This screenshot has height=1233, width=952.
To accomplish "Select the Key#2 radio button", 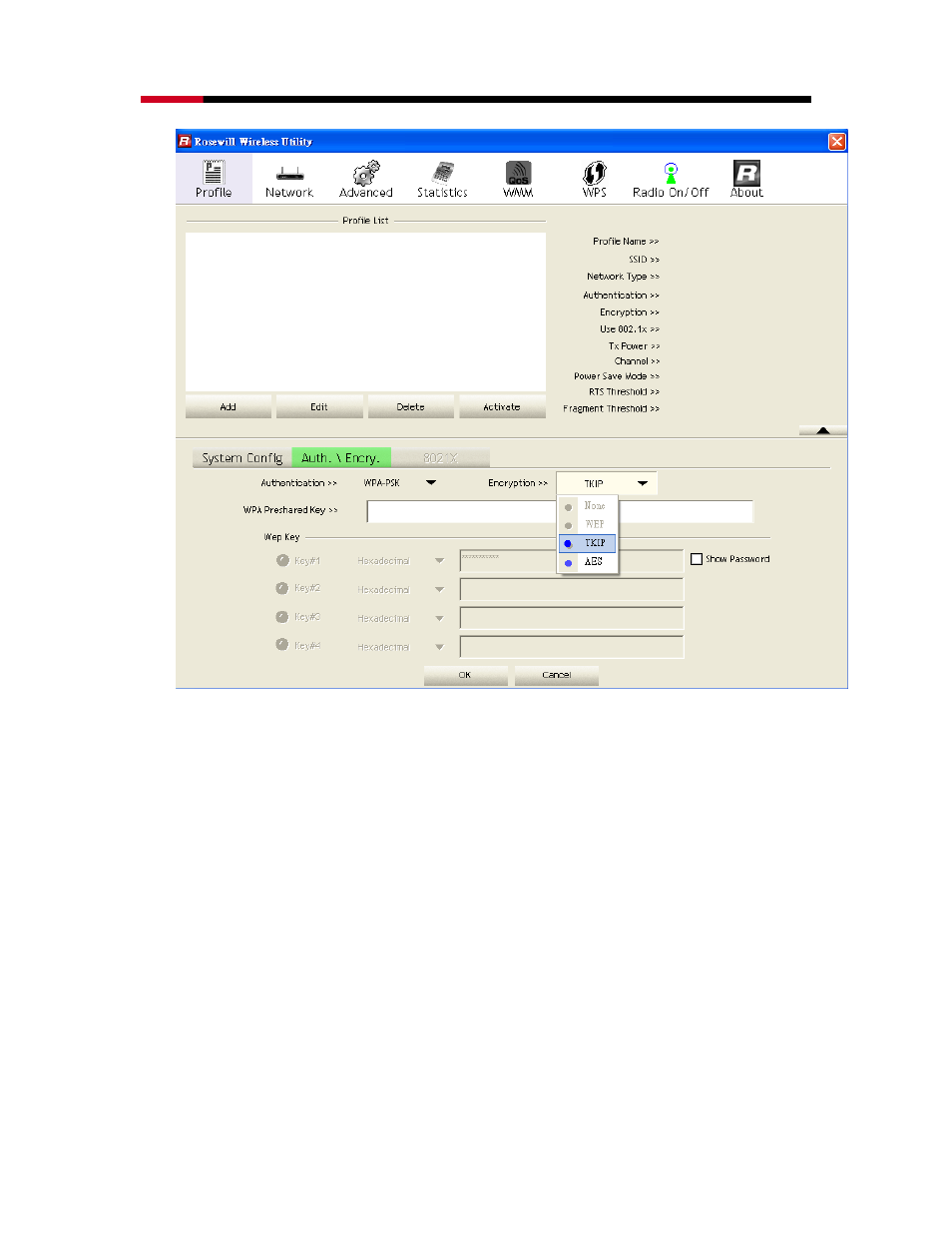I will click(282, 588).
